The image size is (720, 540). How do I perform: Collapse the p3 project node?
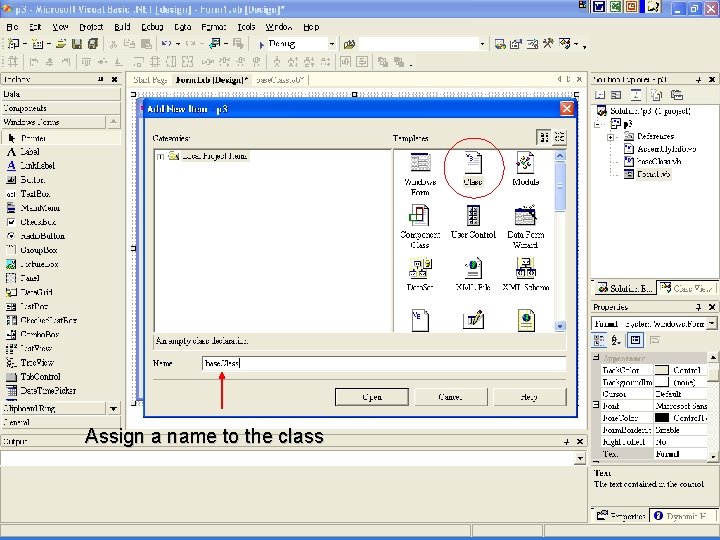pos(598,124)
